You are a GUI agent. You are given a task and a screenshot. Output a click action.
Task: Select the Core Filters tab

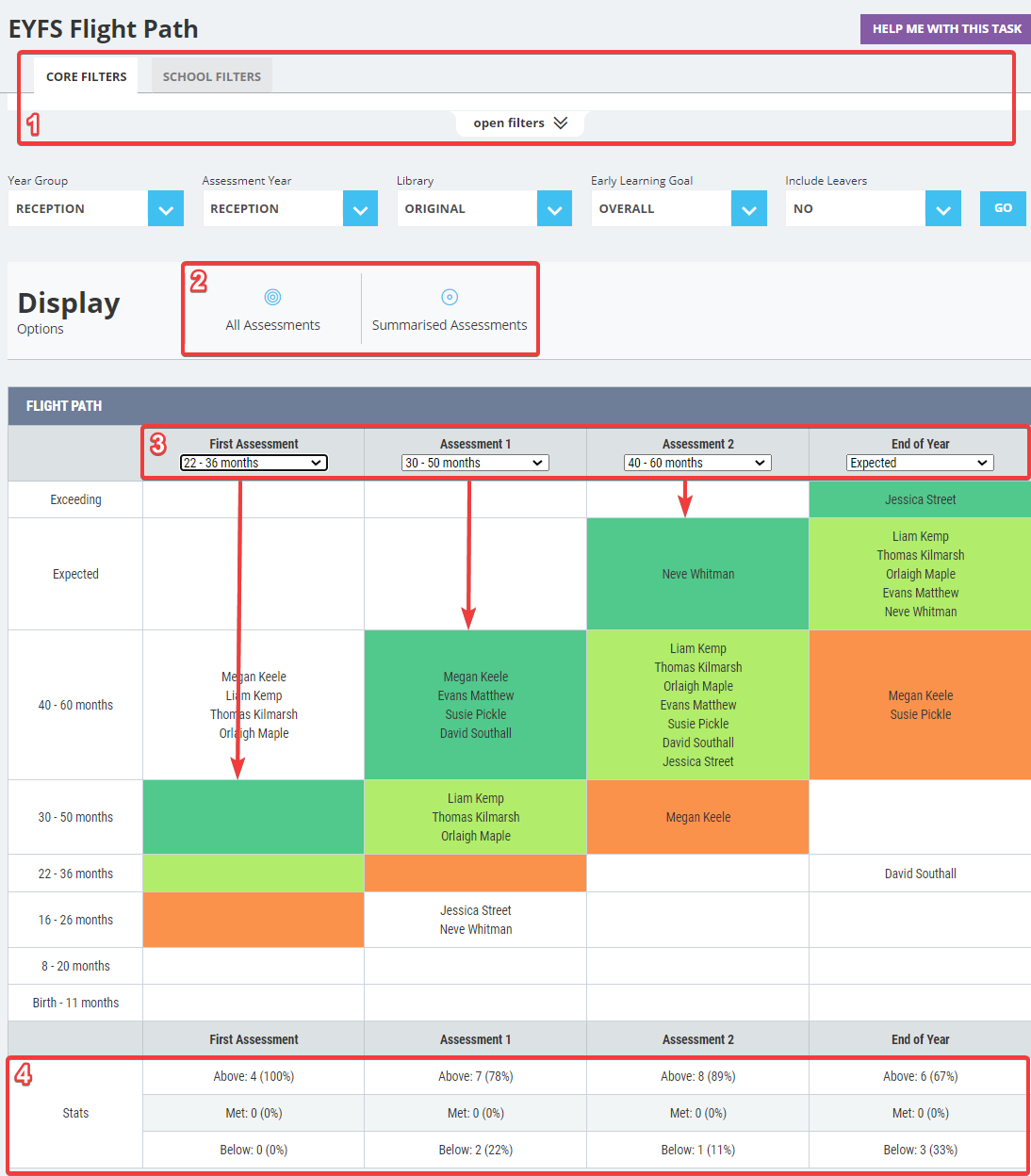point(87,76)
